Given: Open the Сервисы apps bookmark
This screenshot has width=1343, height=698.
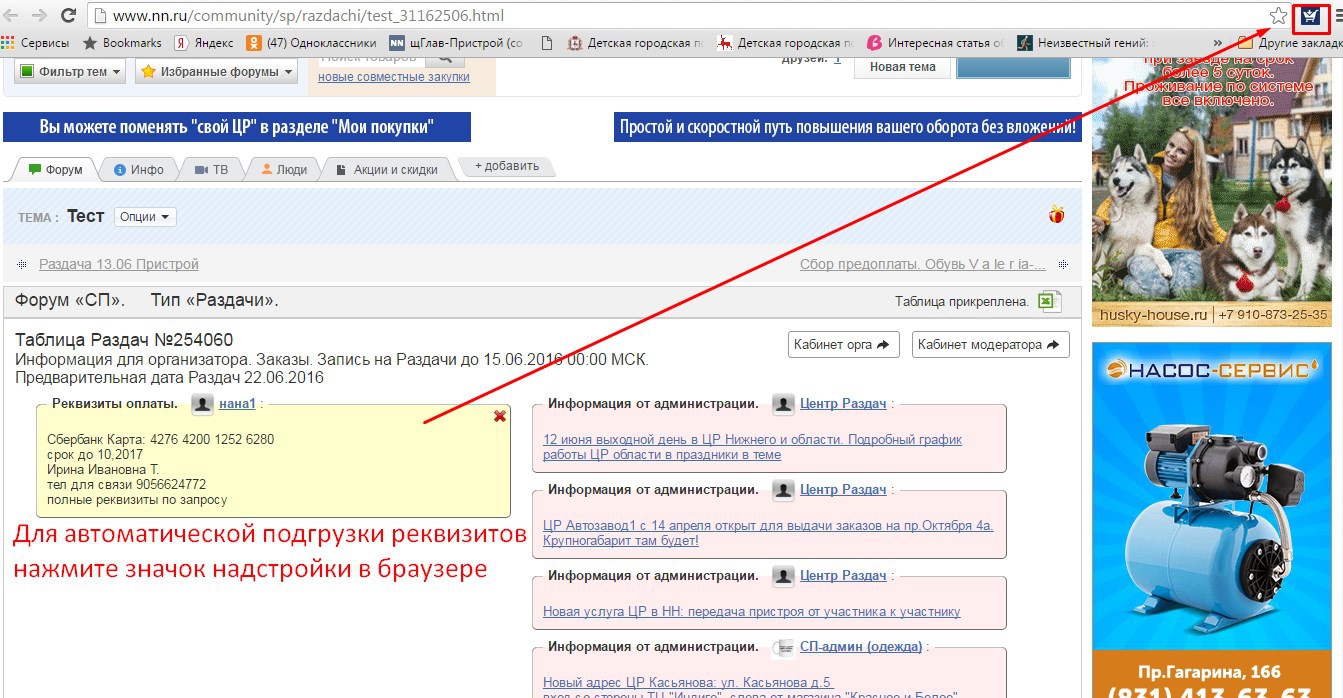Looking at the screenshot, I should coord(35,43).
